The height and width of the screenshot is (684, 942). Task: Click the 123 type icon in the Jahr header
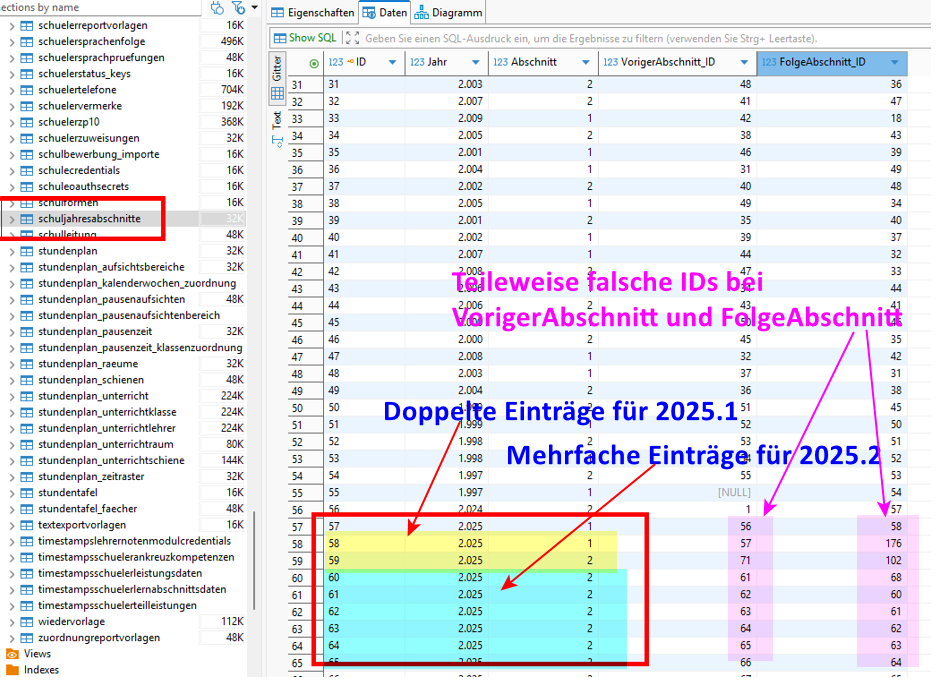point(415,62)
